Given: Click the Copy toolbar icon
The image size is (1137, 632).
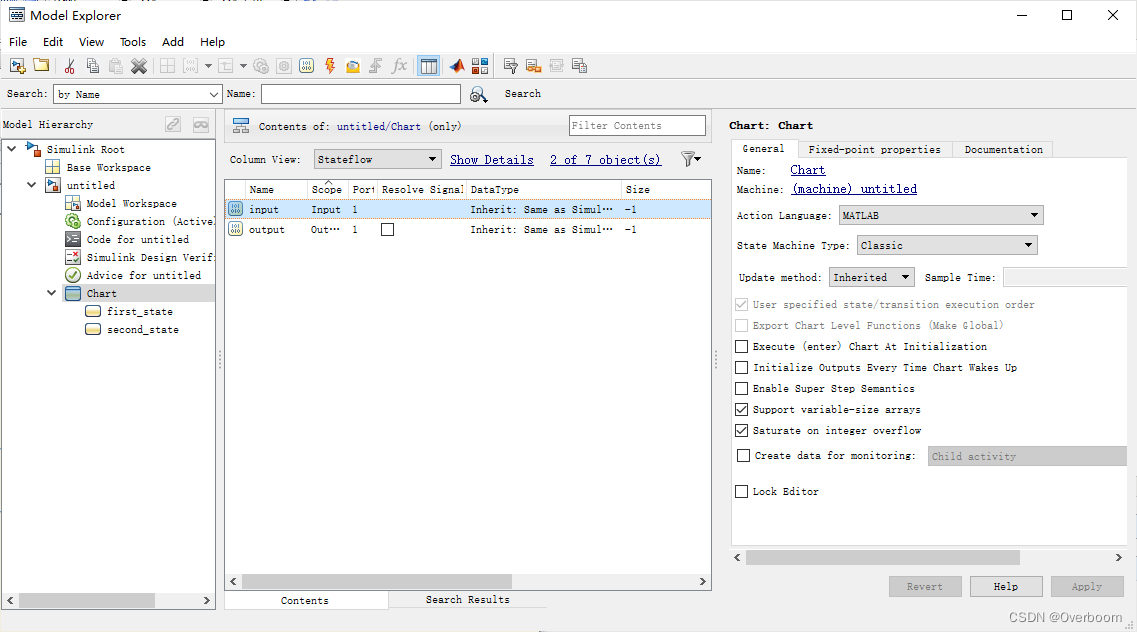Looking at the screenshot, I should [x=93, y=66].
